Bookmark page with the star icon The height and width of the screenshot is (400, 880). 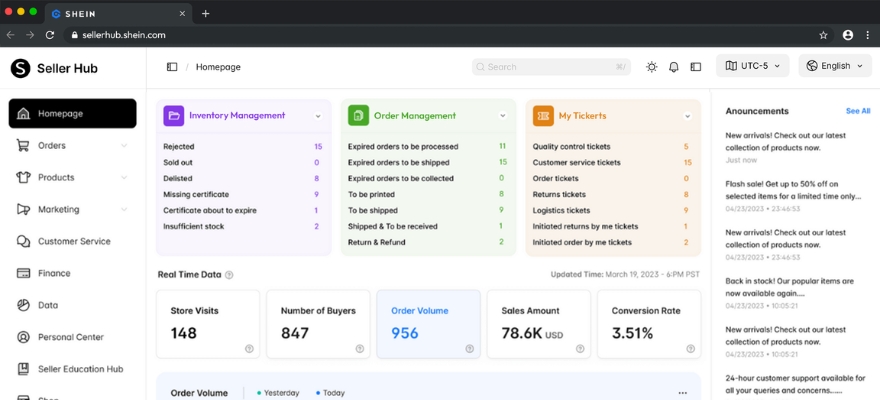tap(823, 35)
